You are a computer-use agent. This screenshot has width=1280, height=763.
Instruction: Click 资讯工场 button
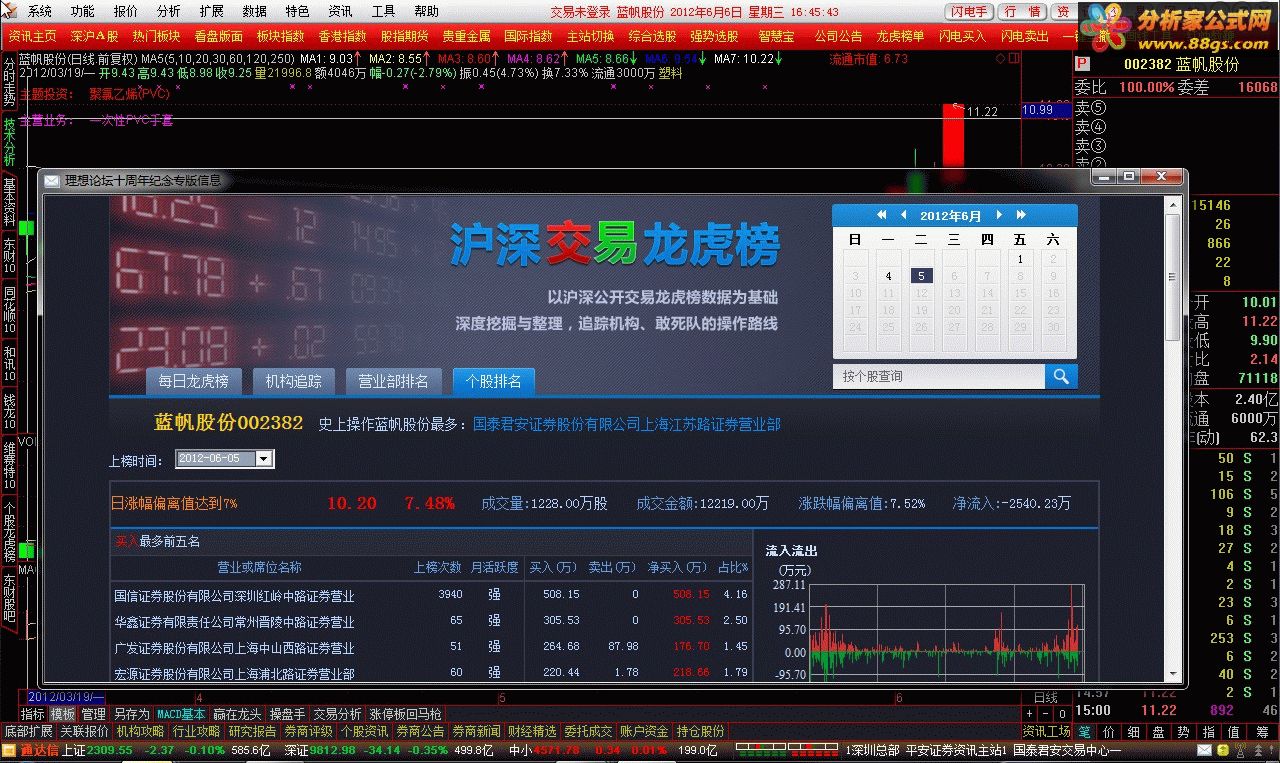pyautogui.click(x=1047, y=731)
